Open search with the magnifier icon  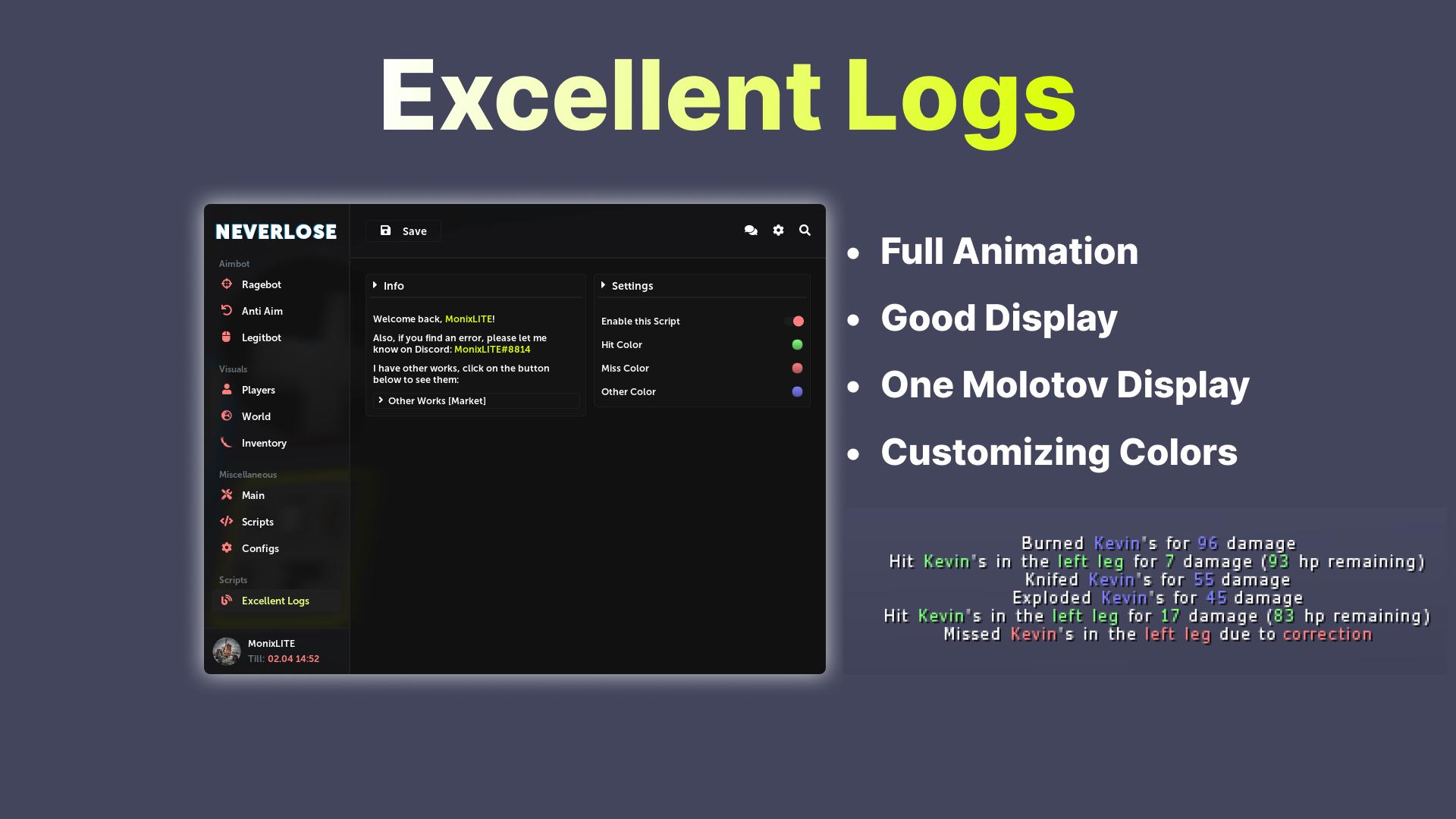804,231
